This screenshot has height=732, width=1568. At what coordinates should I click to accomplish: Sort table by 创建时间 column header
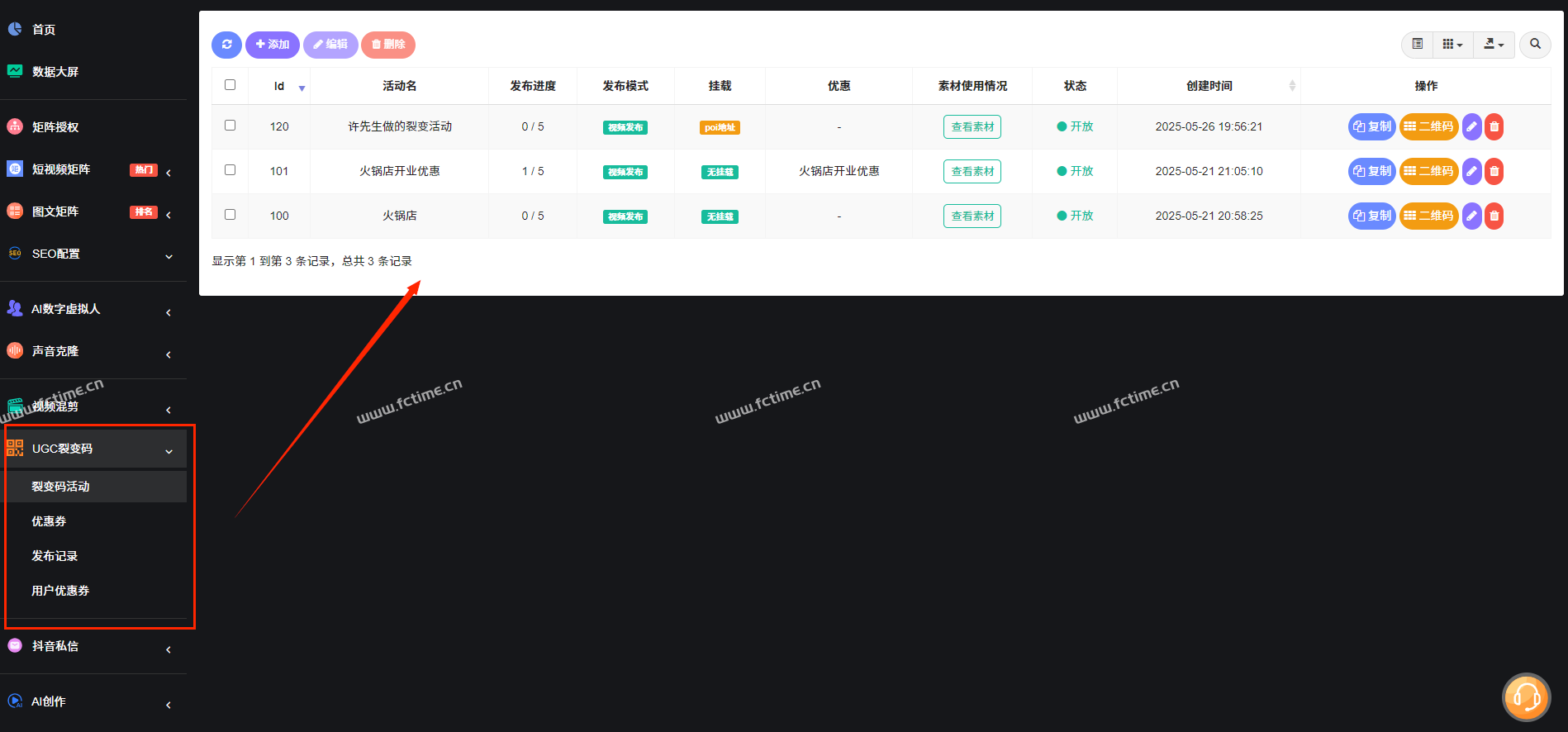(x=1209, y=86)
